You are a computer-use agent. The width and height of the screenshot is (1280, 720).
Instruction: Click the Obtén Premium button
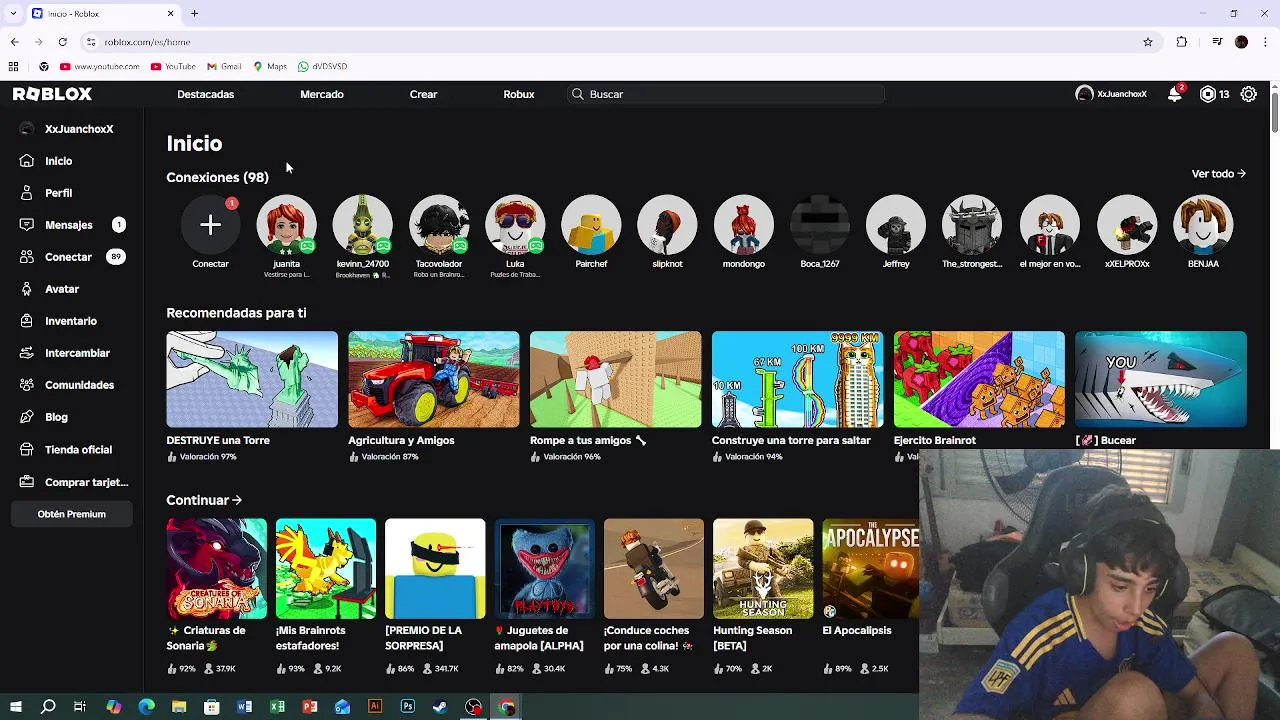71,514
